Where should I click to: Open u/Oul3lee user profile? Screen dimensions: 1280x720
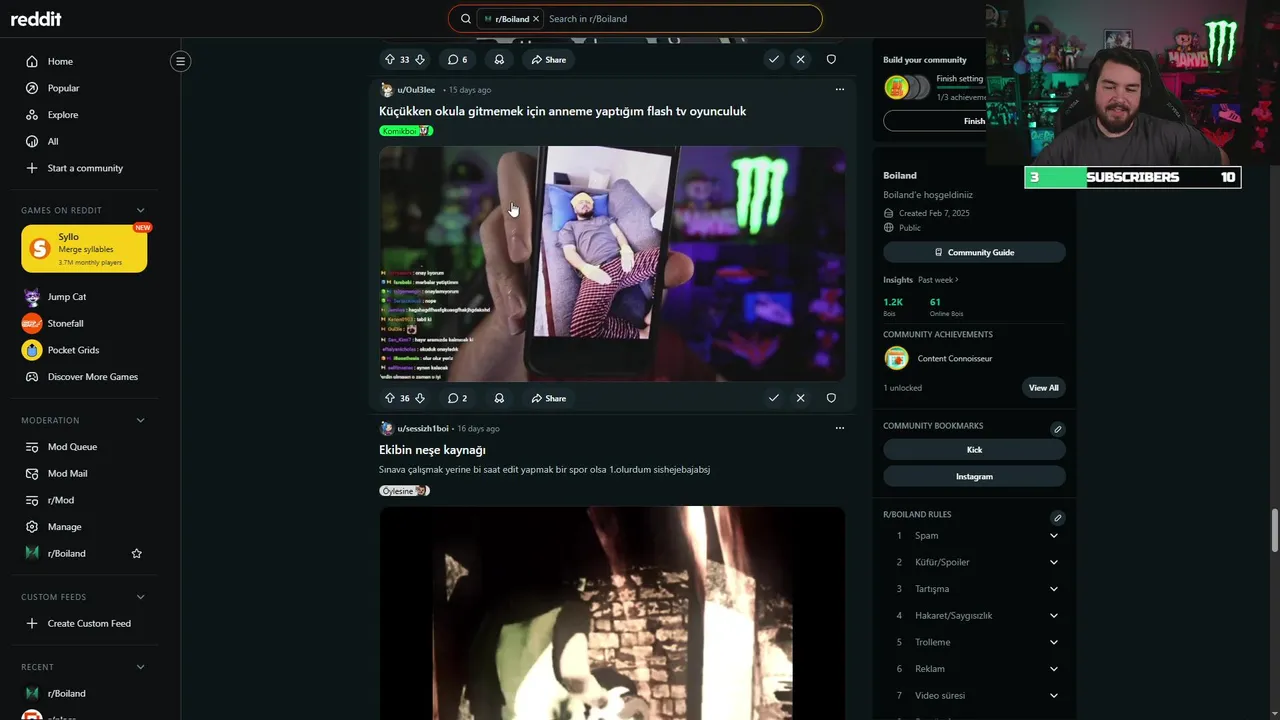416,90
